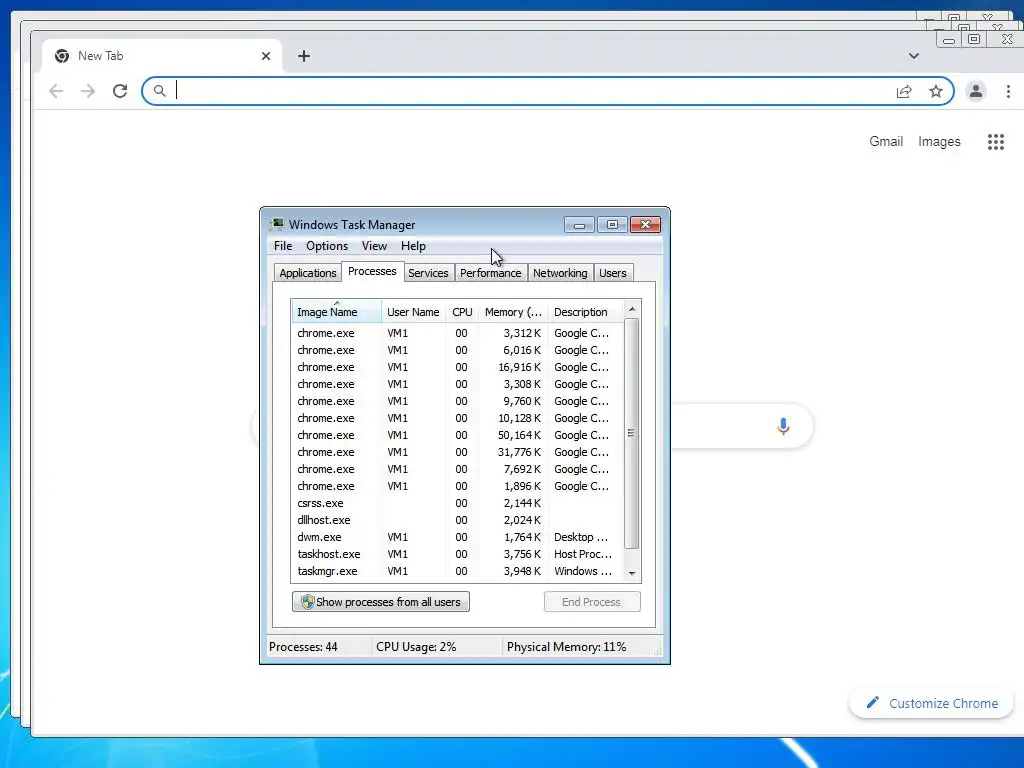The width and height of the screenshot is (1024, 768).
Task: Click process list scroll up arrow
Action: tap(632, 309)
